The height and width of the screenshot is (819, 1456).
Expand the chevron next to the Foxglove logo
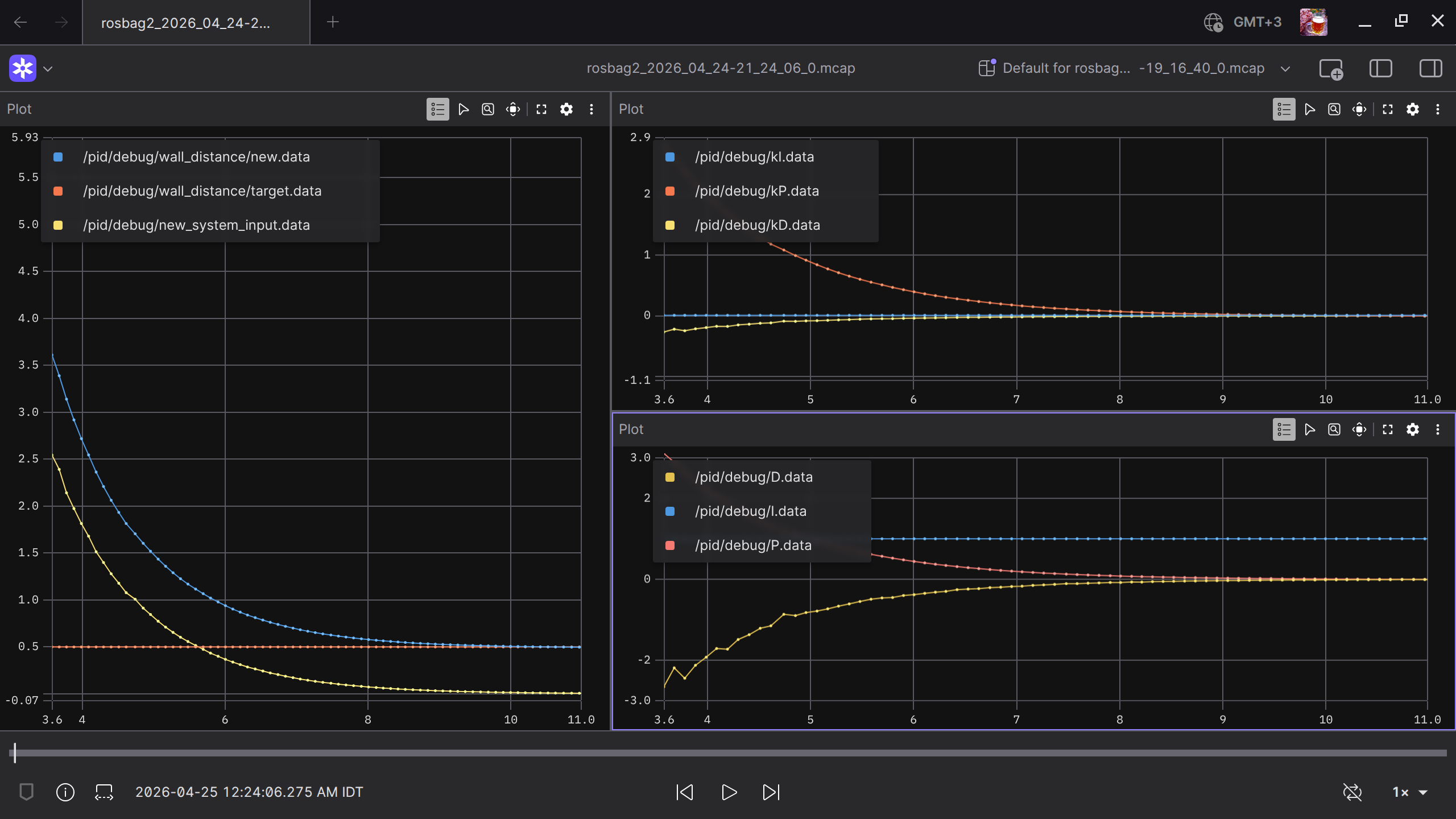point(48,68)
